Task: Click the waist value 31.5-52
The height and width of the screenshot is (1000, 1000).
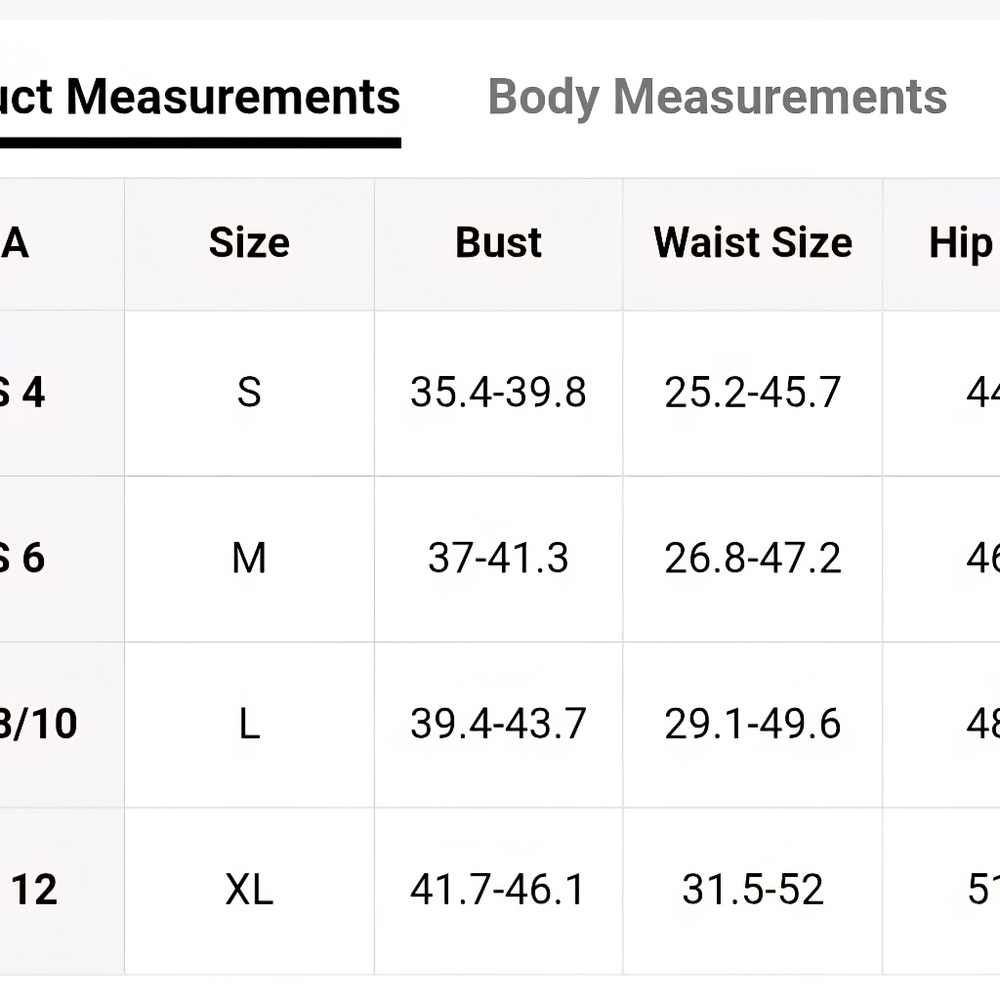Action: click(x=753, y=890)
